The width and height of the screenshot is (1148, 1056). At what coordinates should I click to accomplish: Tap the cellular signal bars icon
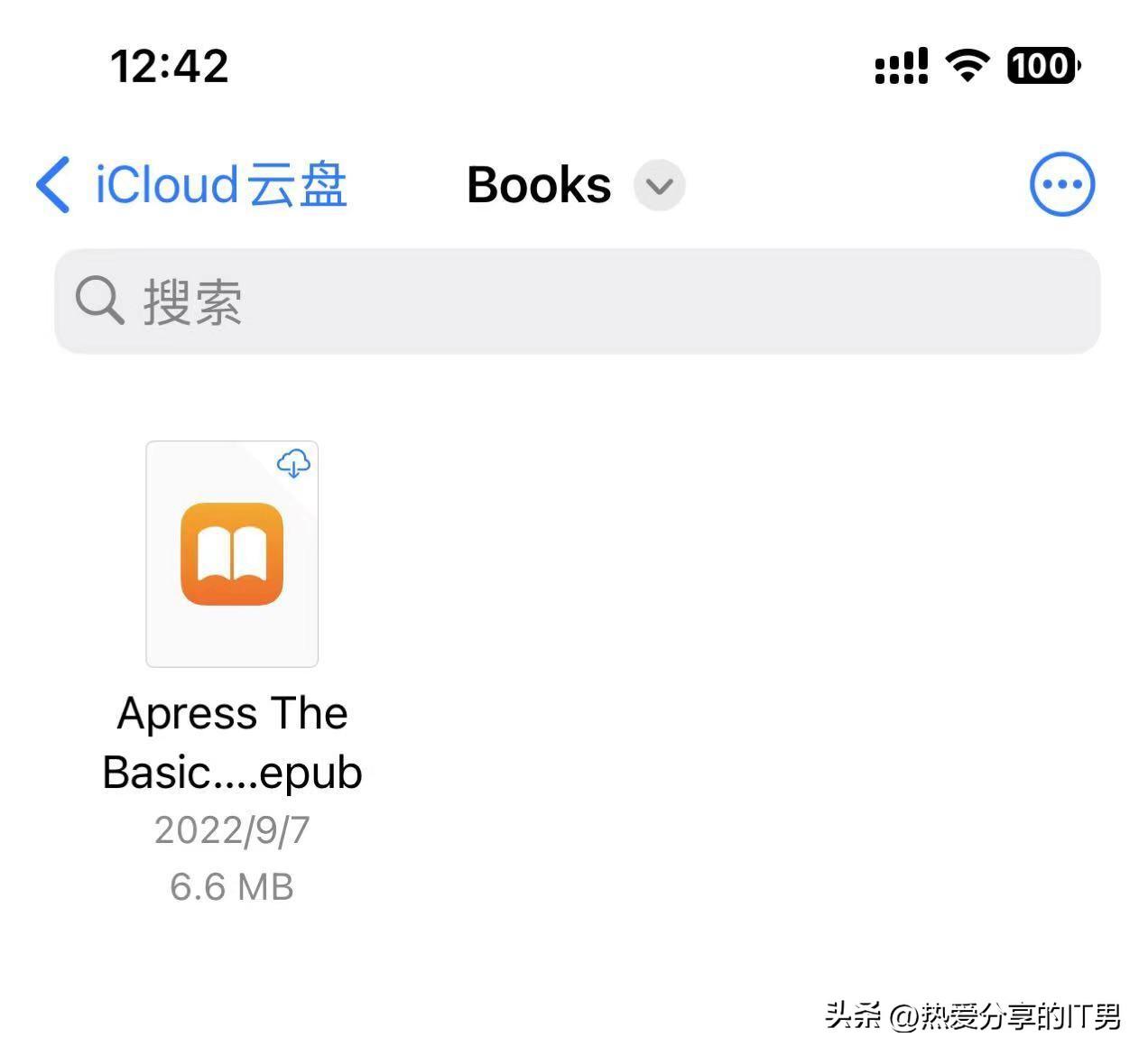pyautogui.click(x=902, y=66)
